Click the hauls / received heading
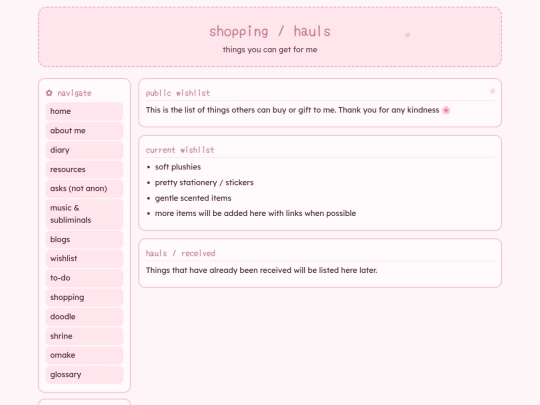 [180, 253]
